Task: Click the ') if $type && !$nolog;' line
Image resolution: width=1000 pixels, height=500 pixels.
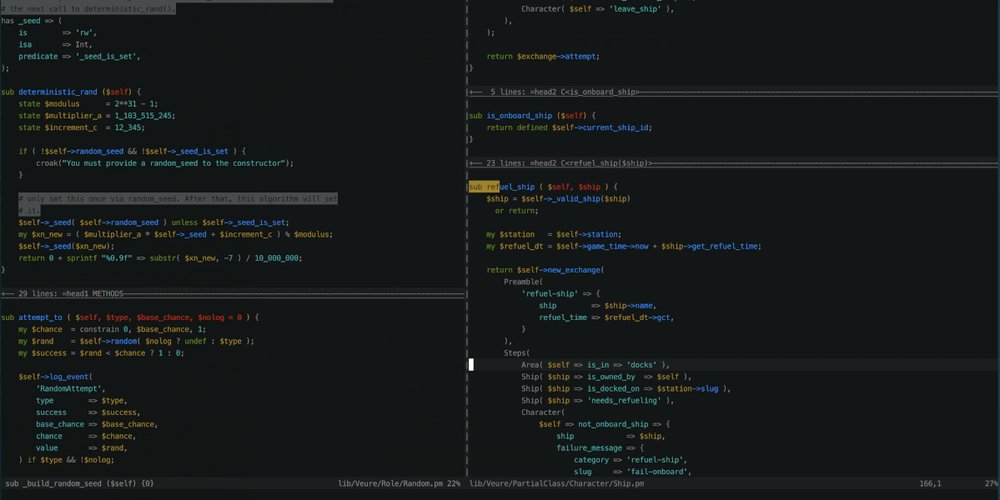Action: (66, 460)
